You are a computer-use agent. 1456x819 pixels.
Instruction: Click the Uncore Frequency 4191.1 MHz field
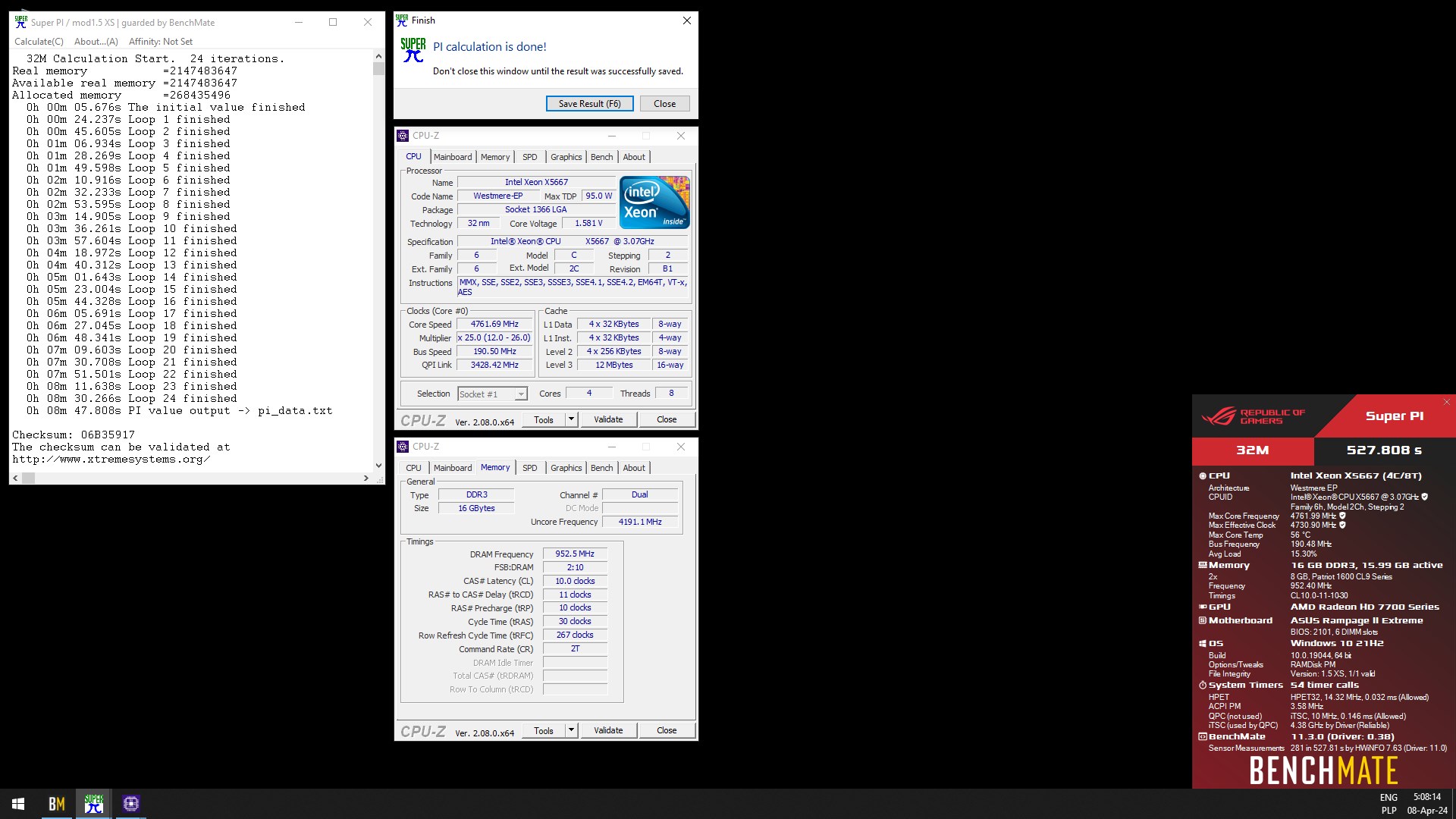click(x=640, y=522)
